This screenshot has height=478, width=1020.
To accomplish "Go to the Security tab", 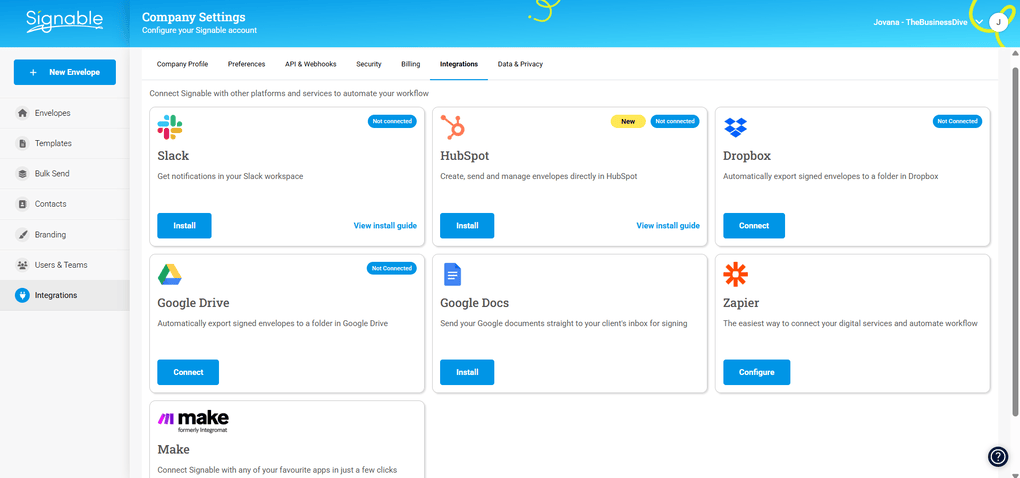I will coord(369,64).
